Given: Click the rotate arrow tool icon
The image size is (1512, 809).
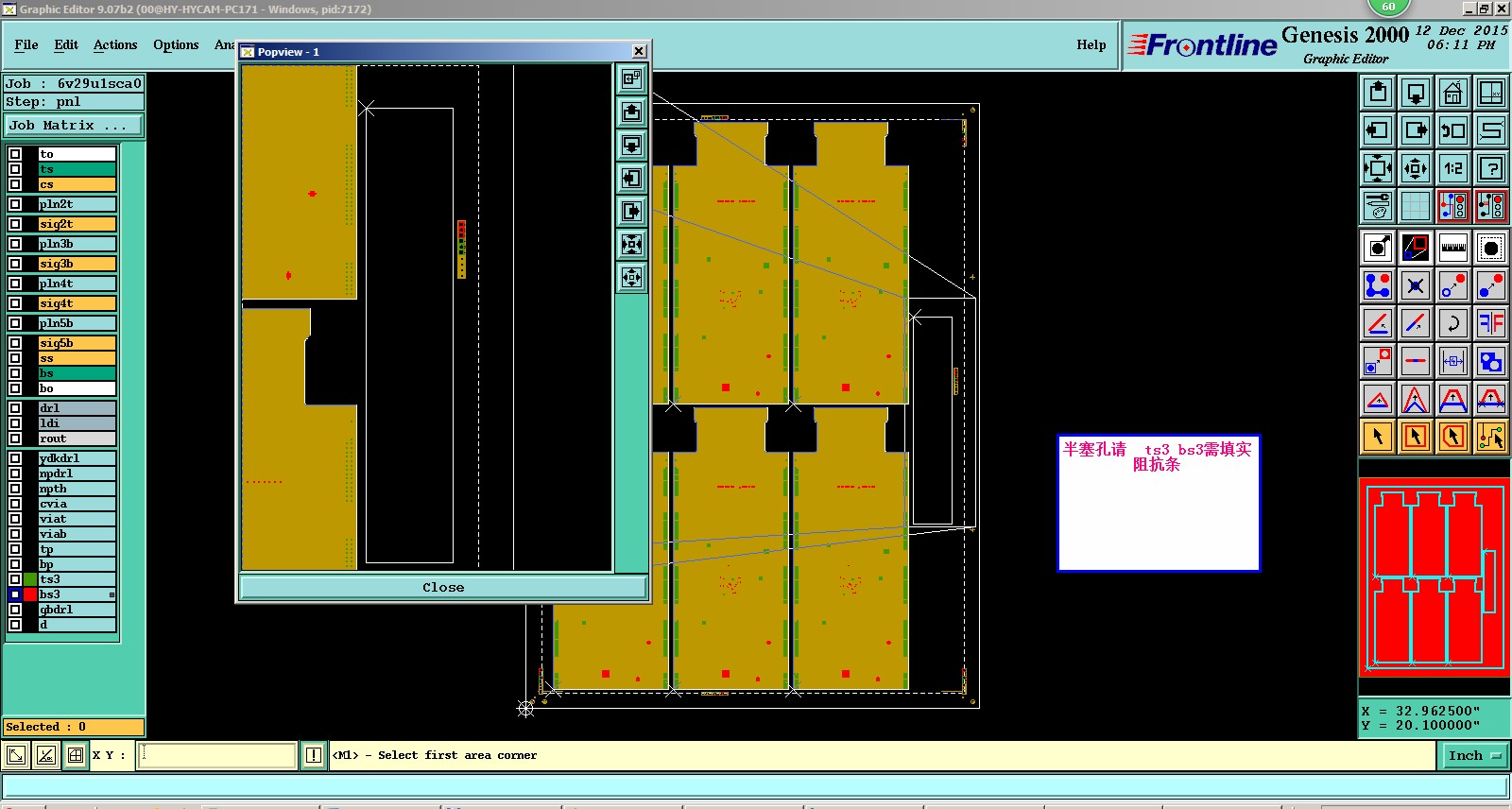Looking at the screenshot, I should pos(1453,323).
